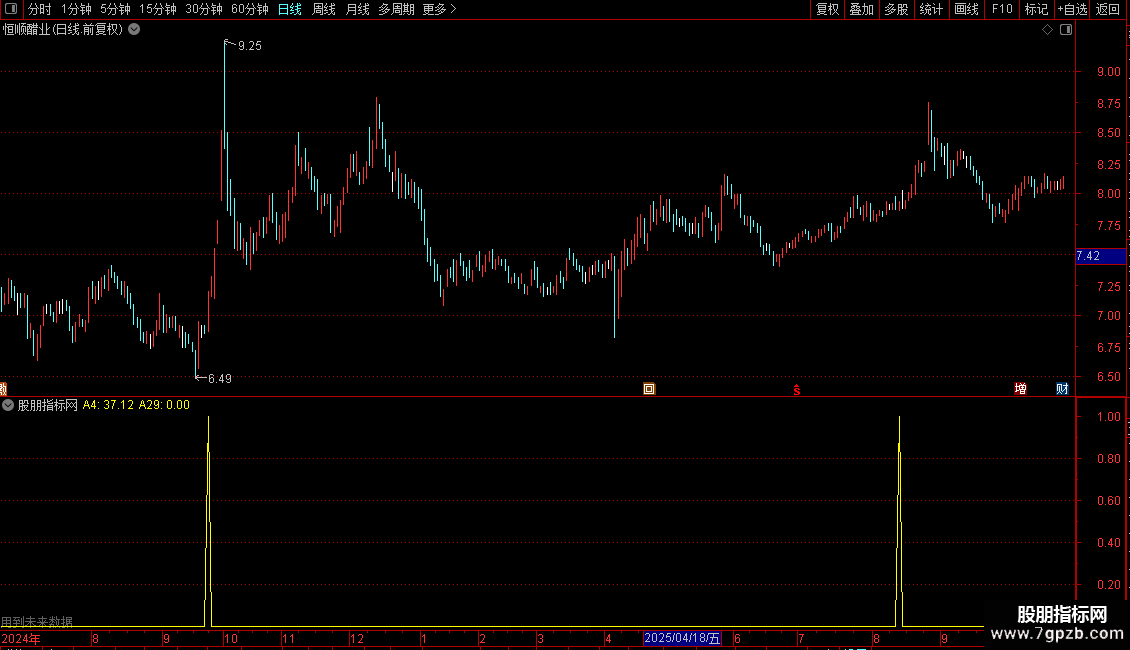Screen dimensions: 1130x650
Task: Add stock via +自选 button
Action: 1072,9
